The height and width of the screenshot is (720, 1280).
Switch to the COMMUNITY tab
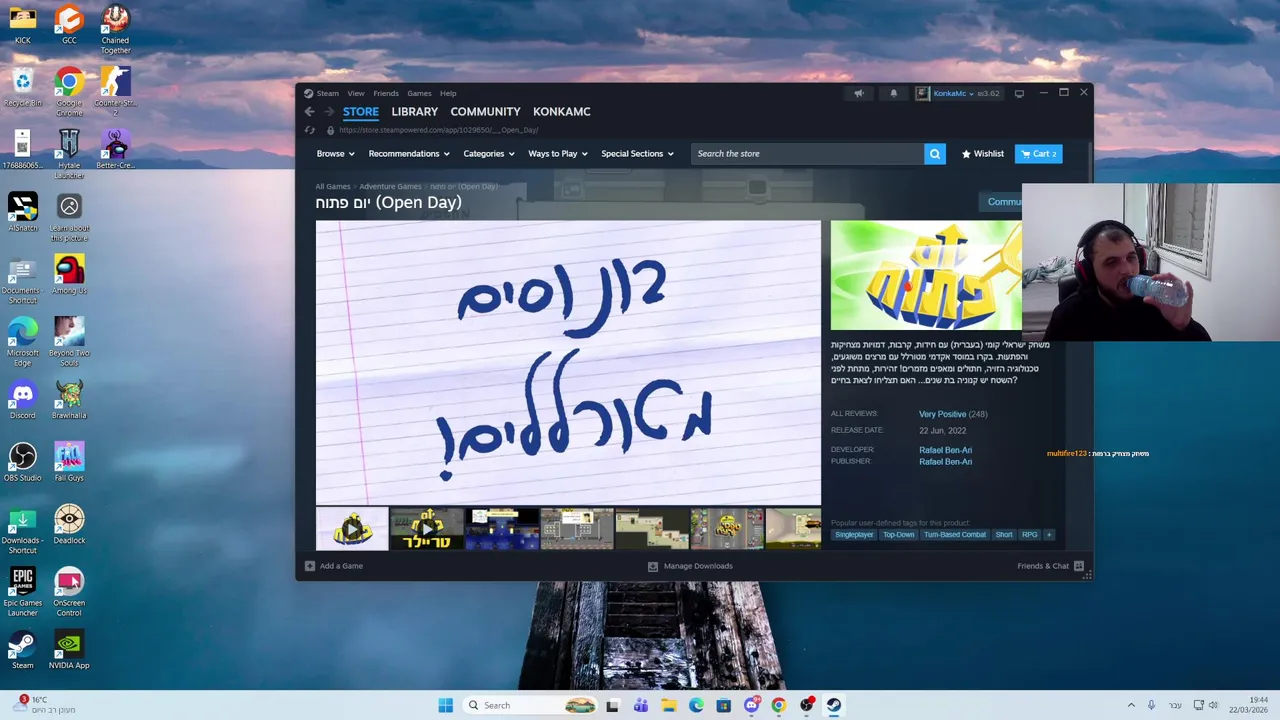(x=485, y=112)
